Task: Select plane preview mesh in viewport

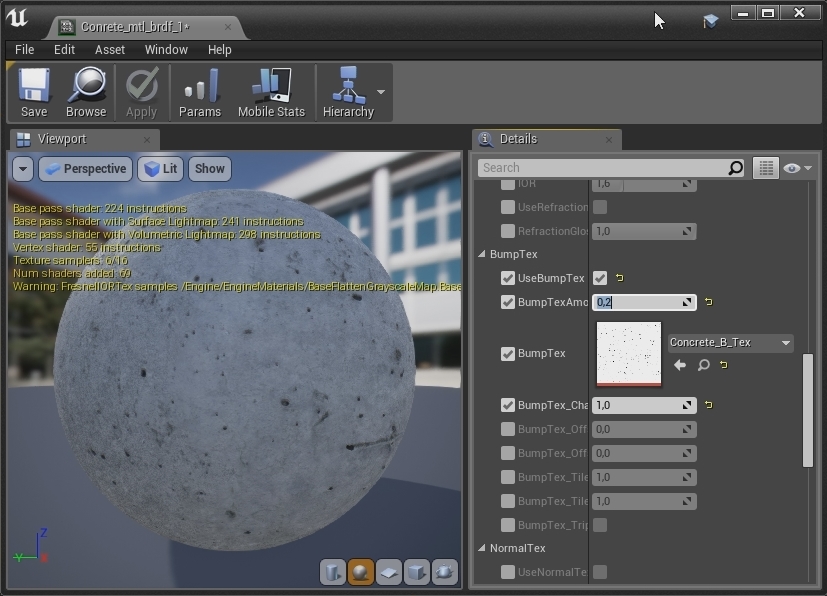Action: coord(389,572)
